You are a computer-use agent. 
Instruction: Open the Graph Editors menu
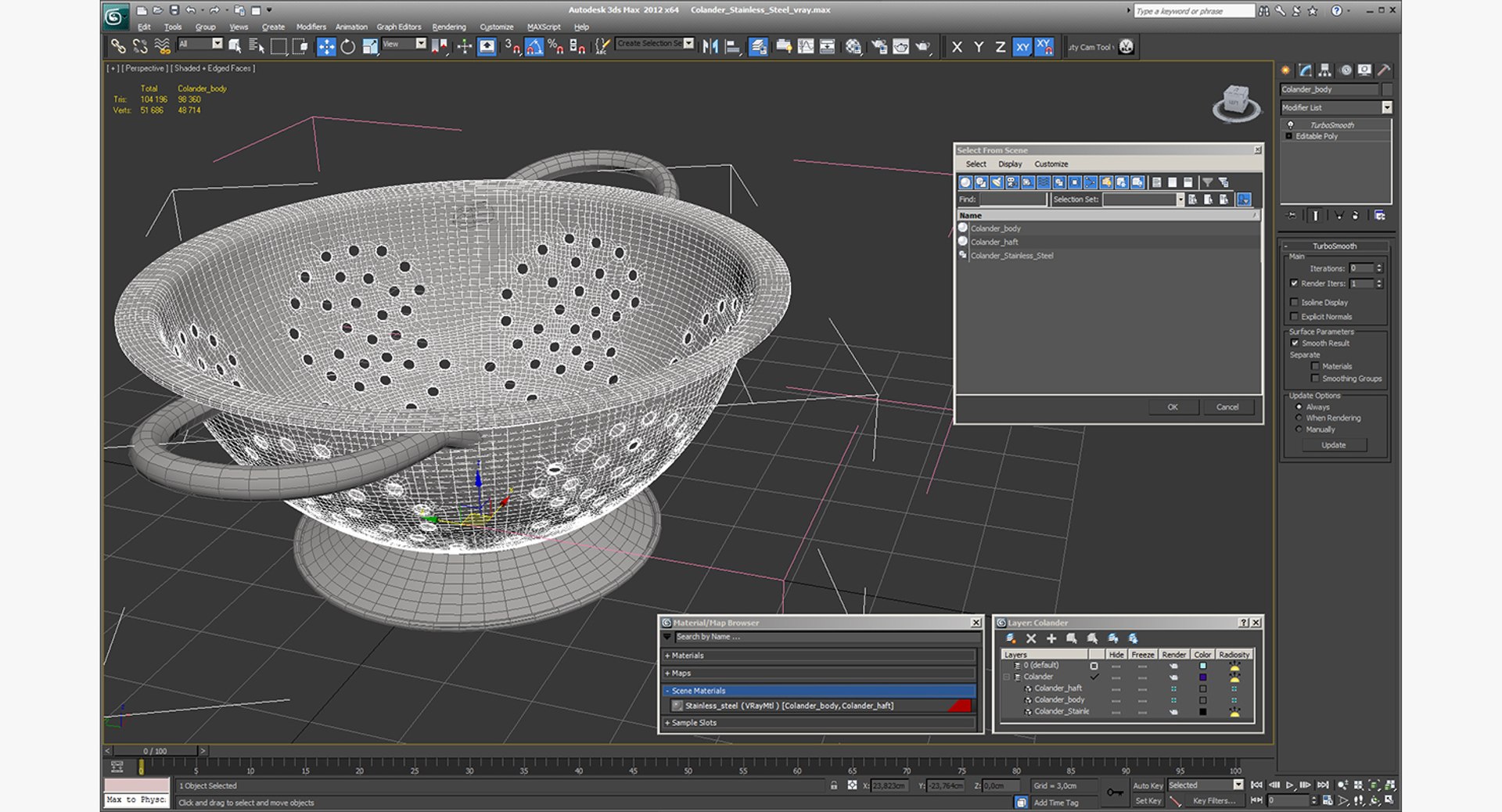(x=399, y=27)
